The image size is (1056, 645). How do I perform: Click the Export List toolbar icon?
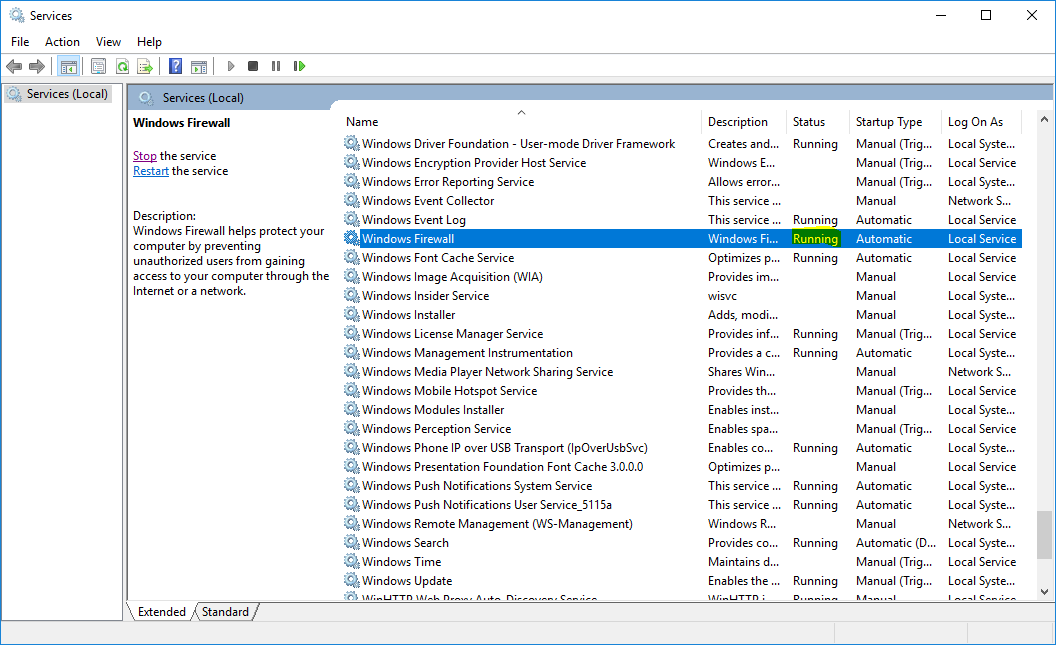tap(145, 66)
